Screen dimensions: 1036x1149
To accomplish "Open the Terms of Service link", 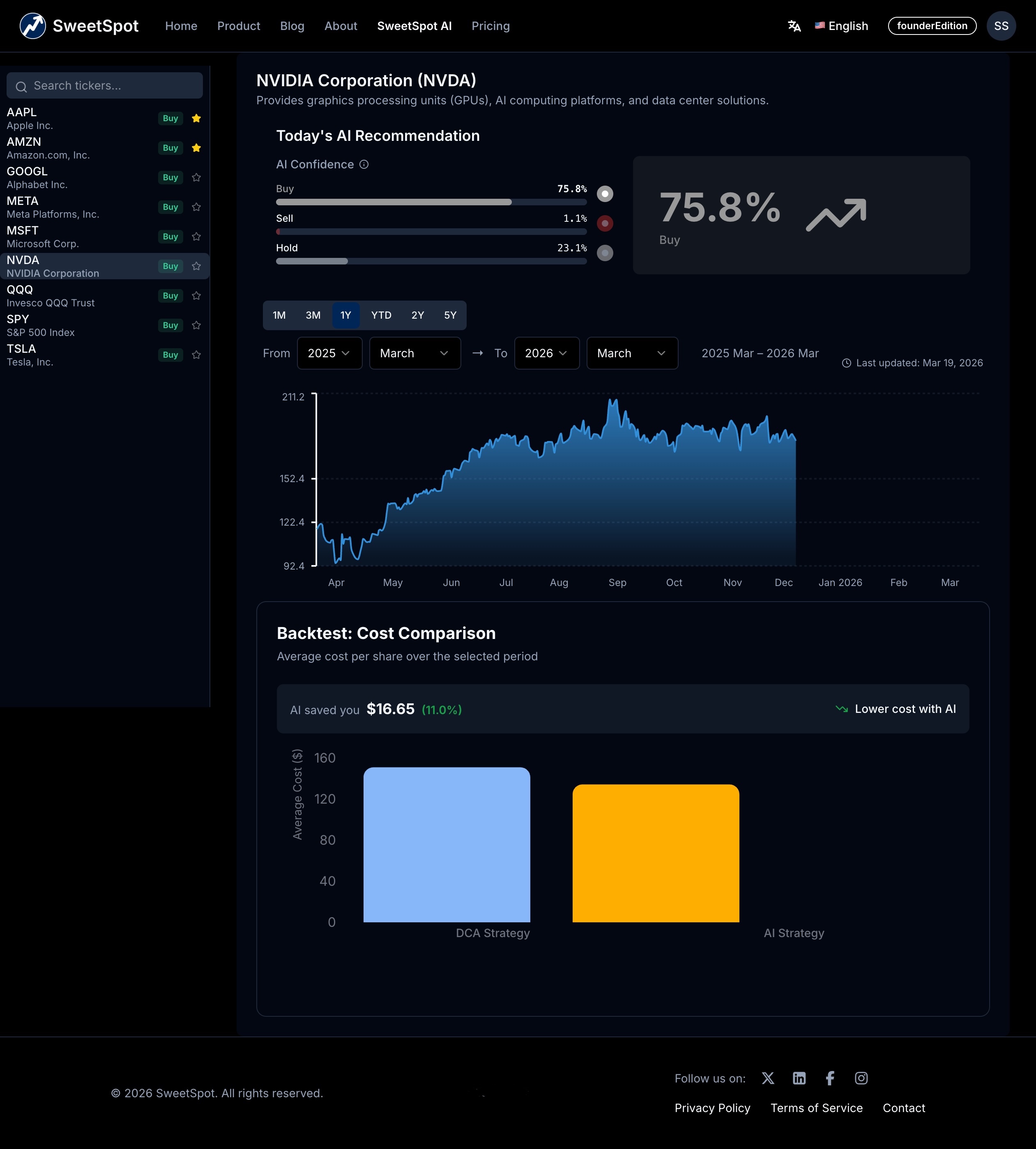I will coord(816,1108).
